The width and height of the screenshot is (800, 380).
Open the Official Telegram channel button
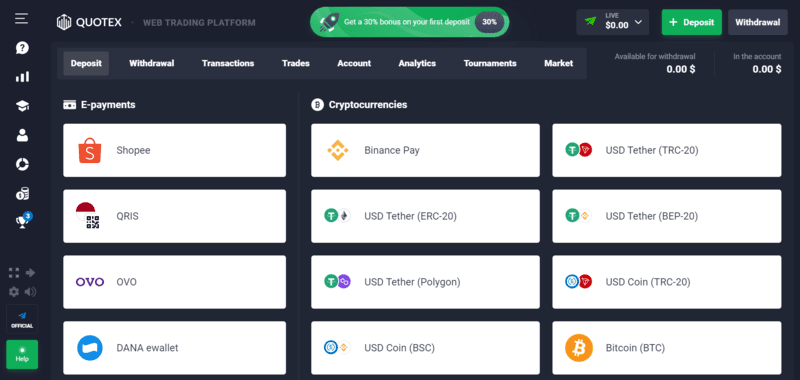click(x=22, y=319)
